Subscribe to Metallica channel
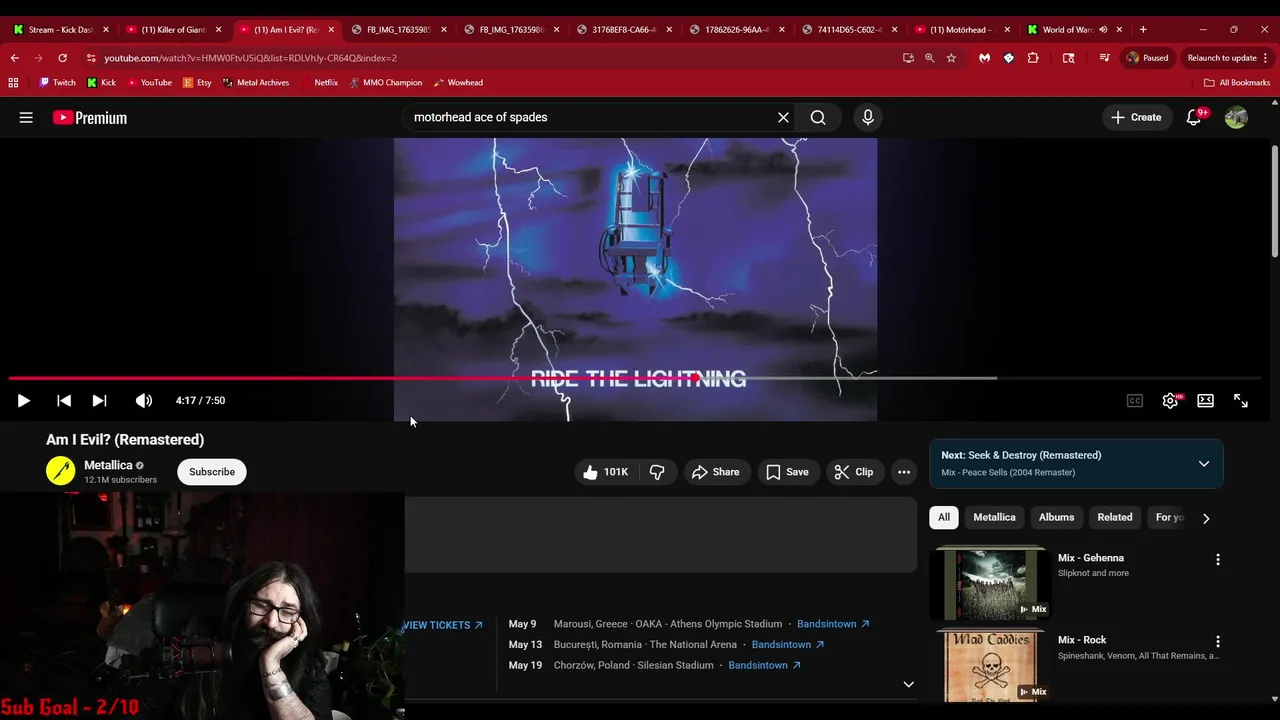Viewport: 1280px width, 720px height. tap(212, 471)
